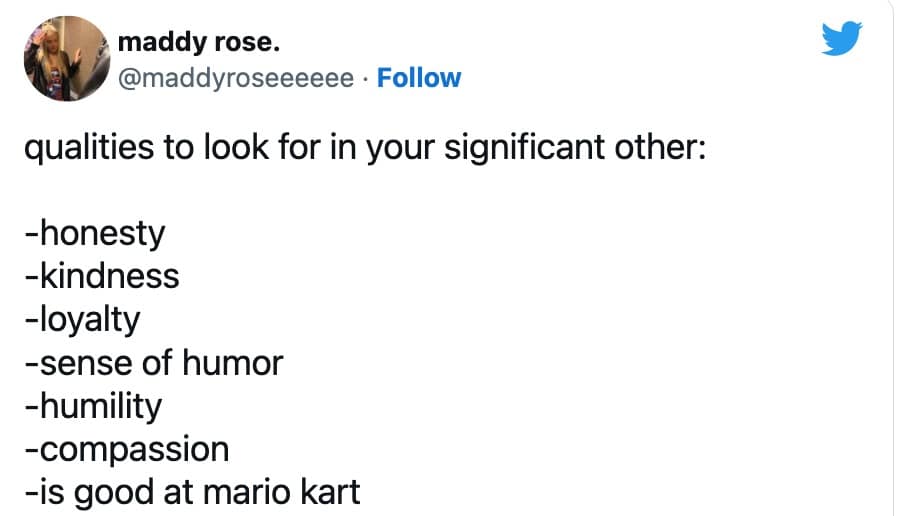The width and height of the screenshot is (900, 516).
Task: Open the @maddyroseeeeee handle link
Action: (x=235, y=78)
